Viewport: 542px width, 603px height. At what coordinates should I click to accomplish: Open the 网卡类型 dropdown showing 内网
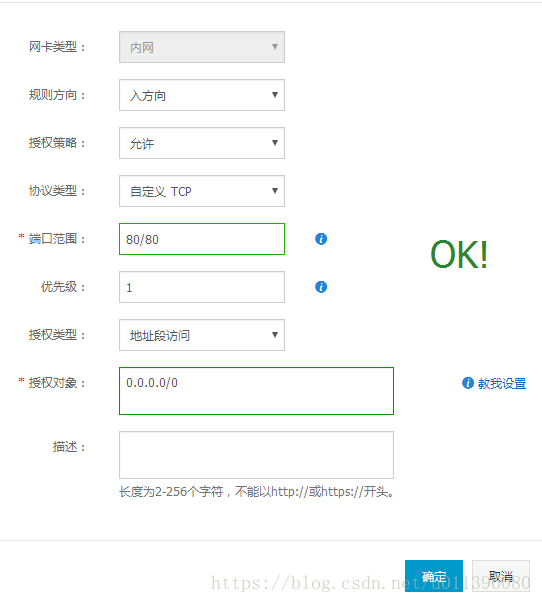click(x=202, y=47)
